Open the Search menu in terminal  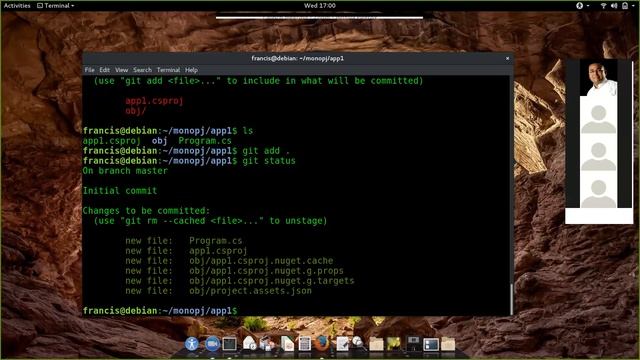142,70
